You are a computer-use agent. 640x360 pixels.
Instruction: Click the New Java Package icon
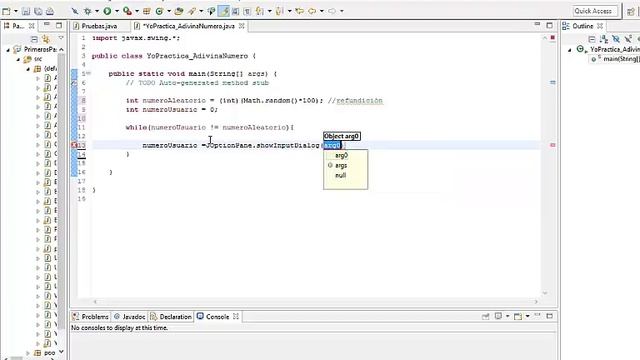tap(147, 11)
